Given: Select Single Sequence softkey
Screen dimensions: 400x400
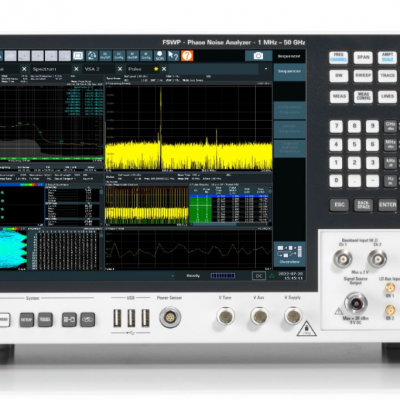Looking at the screenshot, I should 289,129.
